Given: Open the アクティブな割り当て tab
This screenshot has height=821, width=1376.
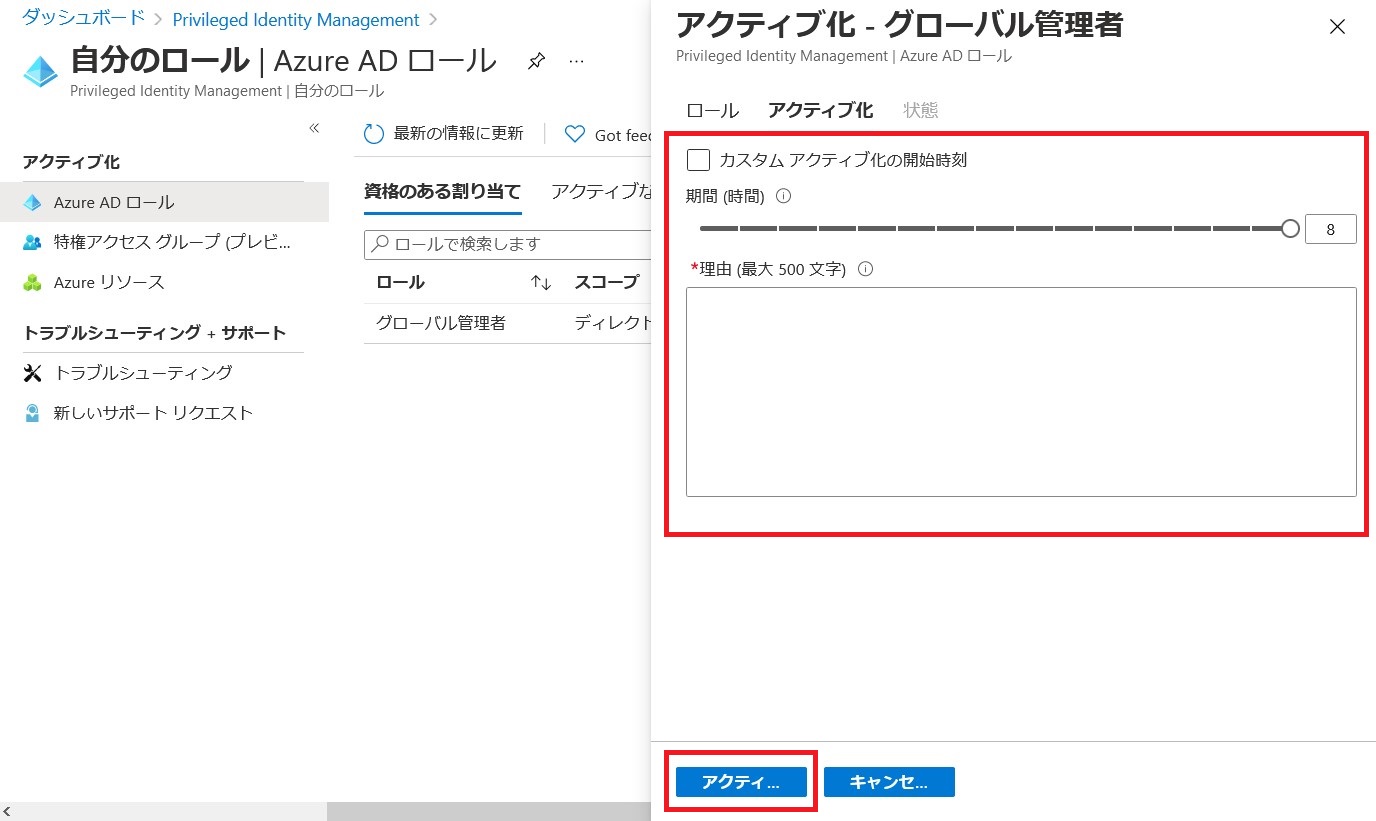Looking at the screenshot, I should coord(601,192).
